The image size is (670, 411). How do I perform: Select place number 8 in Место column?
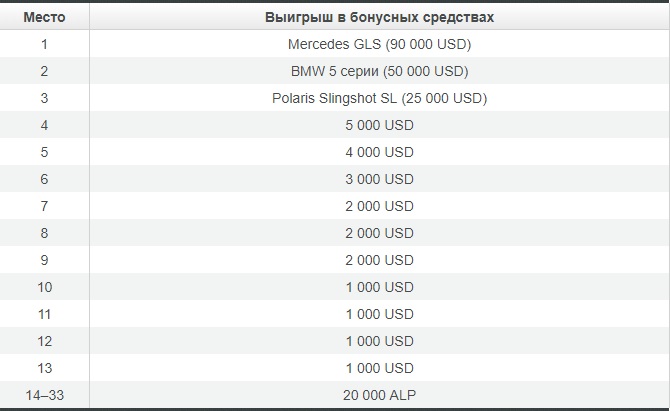[44, 233]
